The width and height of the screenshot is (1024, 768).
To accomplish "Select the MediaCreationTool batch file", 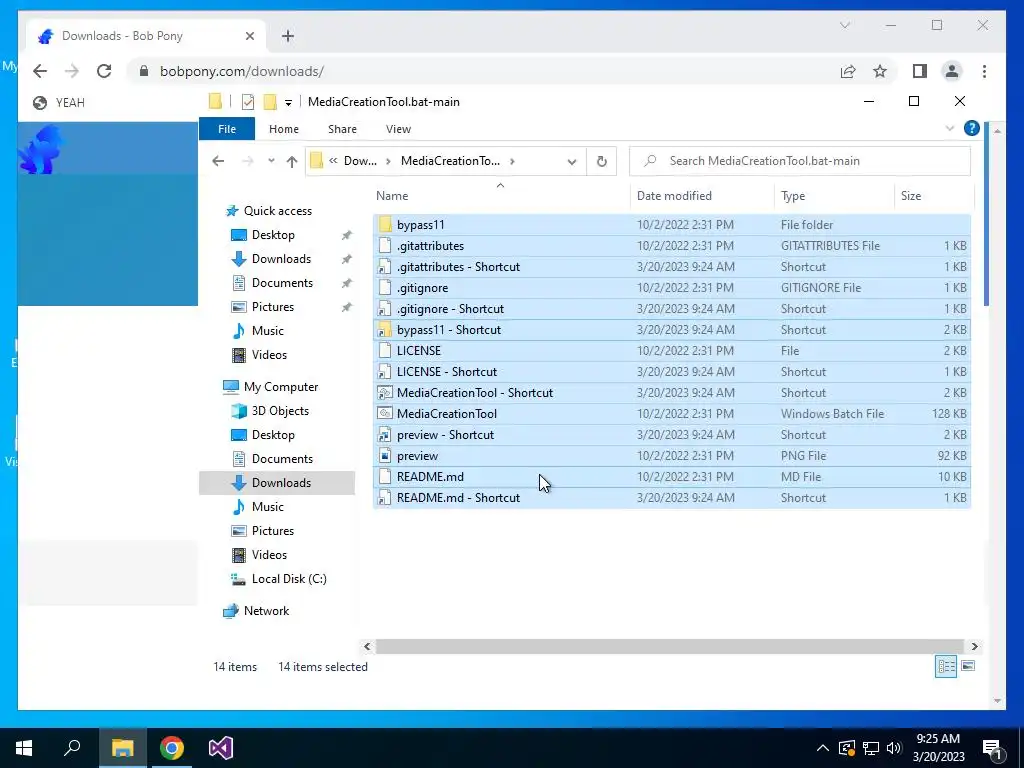I will pyautogui.click(x=671, y=414).
